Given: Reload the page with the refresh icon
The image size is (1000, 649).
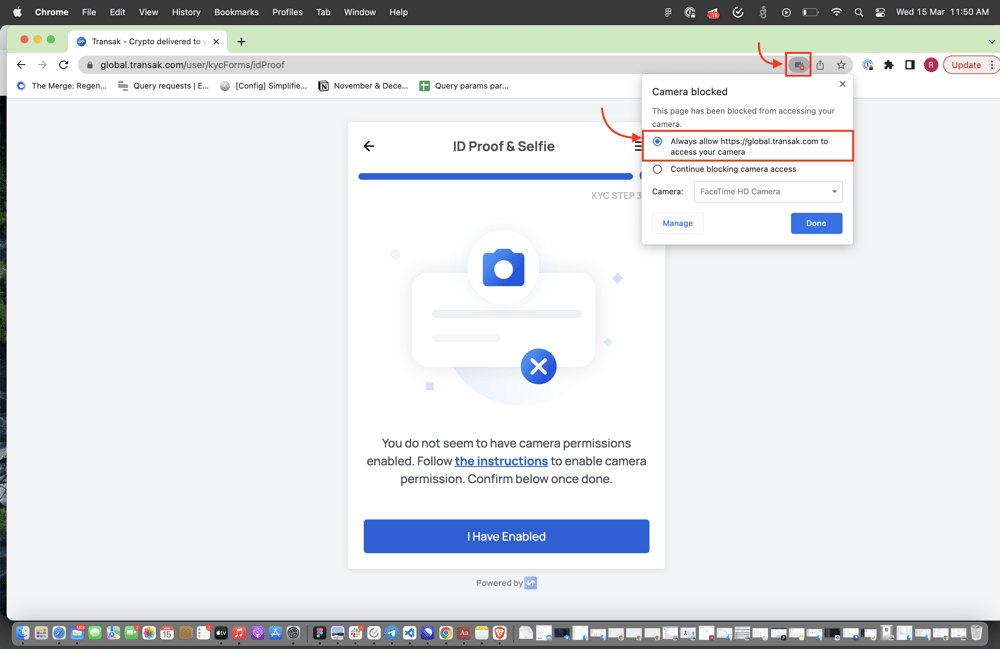Looking at the screenshot, I should pyautogui.click(x=63, y=65).
